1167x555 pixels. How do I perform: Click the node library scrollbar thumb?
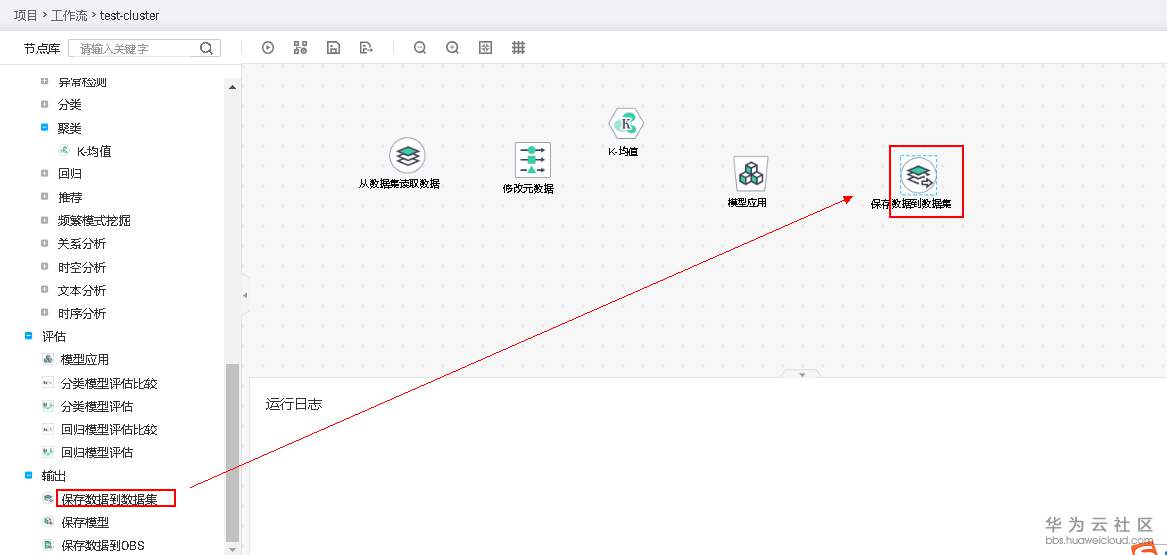pos(233,453)
